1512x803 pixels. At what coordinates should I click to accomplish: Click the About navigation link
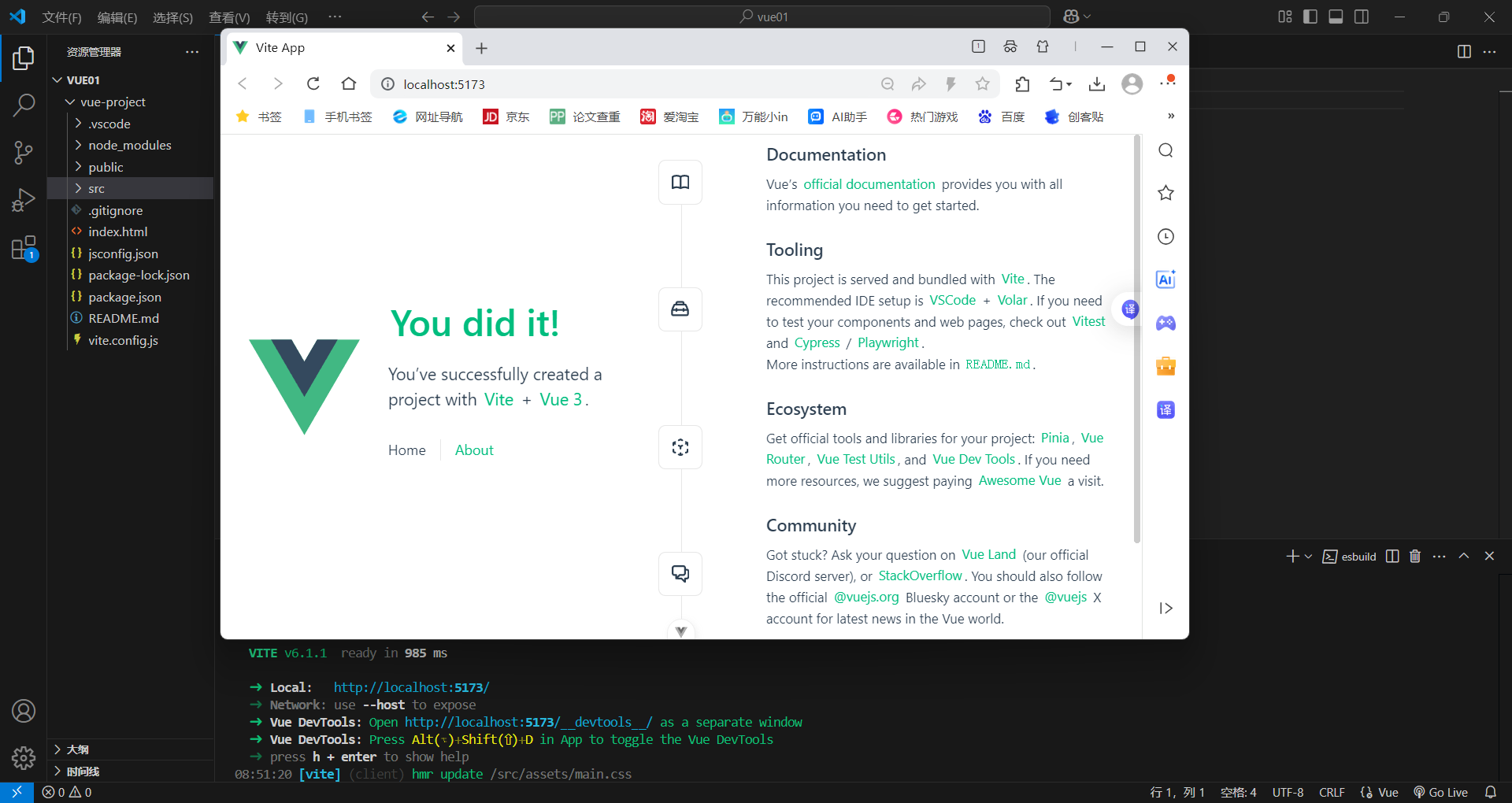coord(474,450)
